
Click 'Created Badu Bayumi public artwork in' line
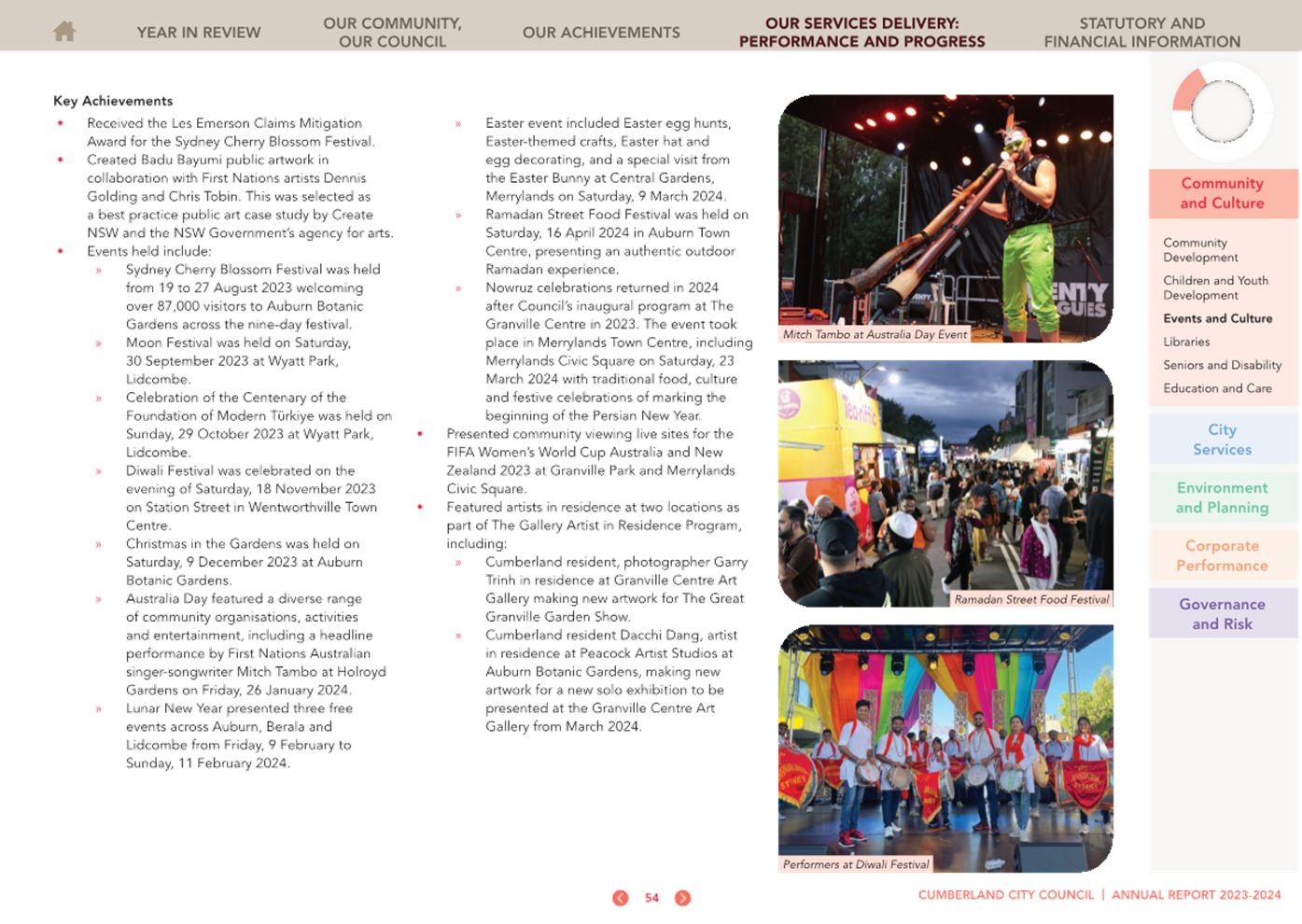[208, 160]
